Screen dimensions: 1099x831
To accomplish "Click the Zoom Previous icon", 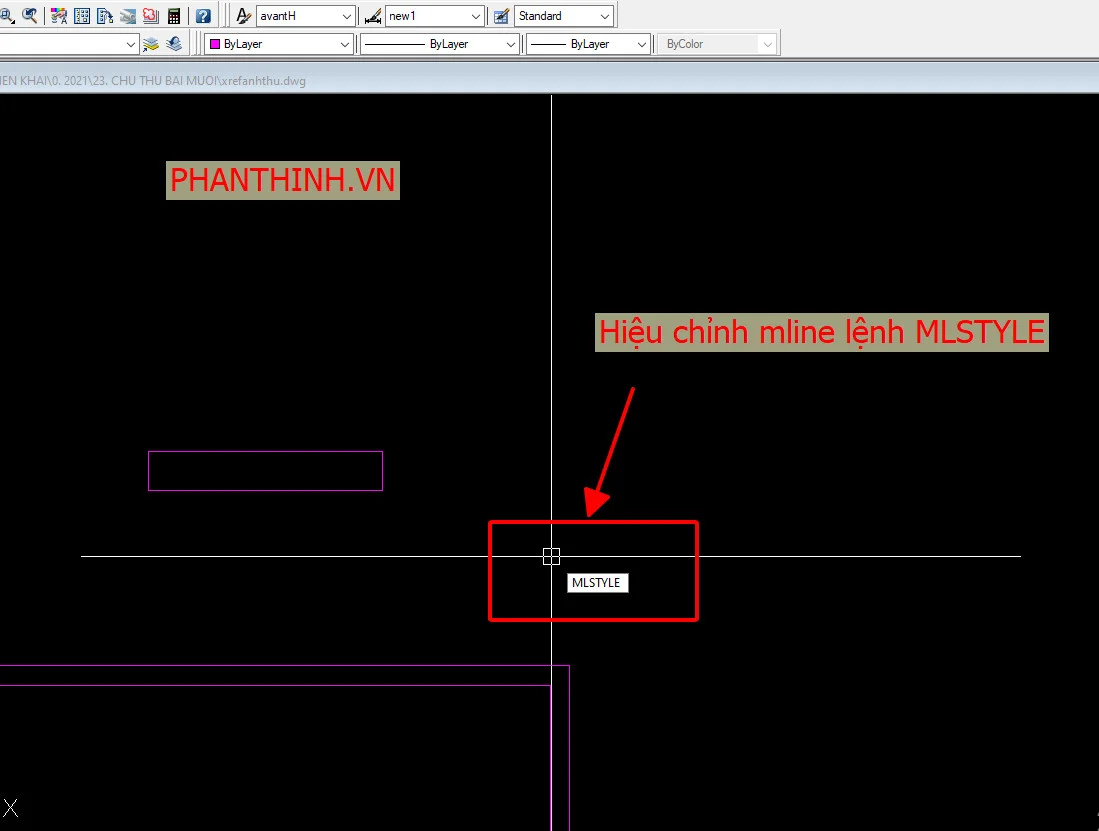I will point(30,15).
